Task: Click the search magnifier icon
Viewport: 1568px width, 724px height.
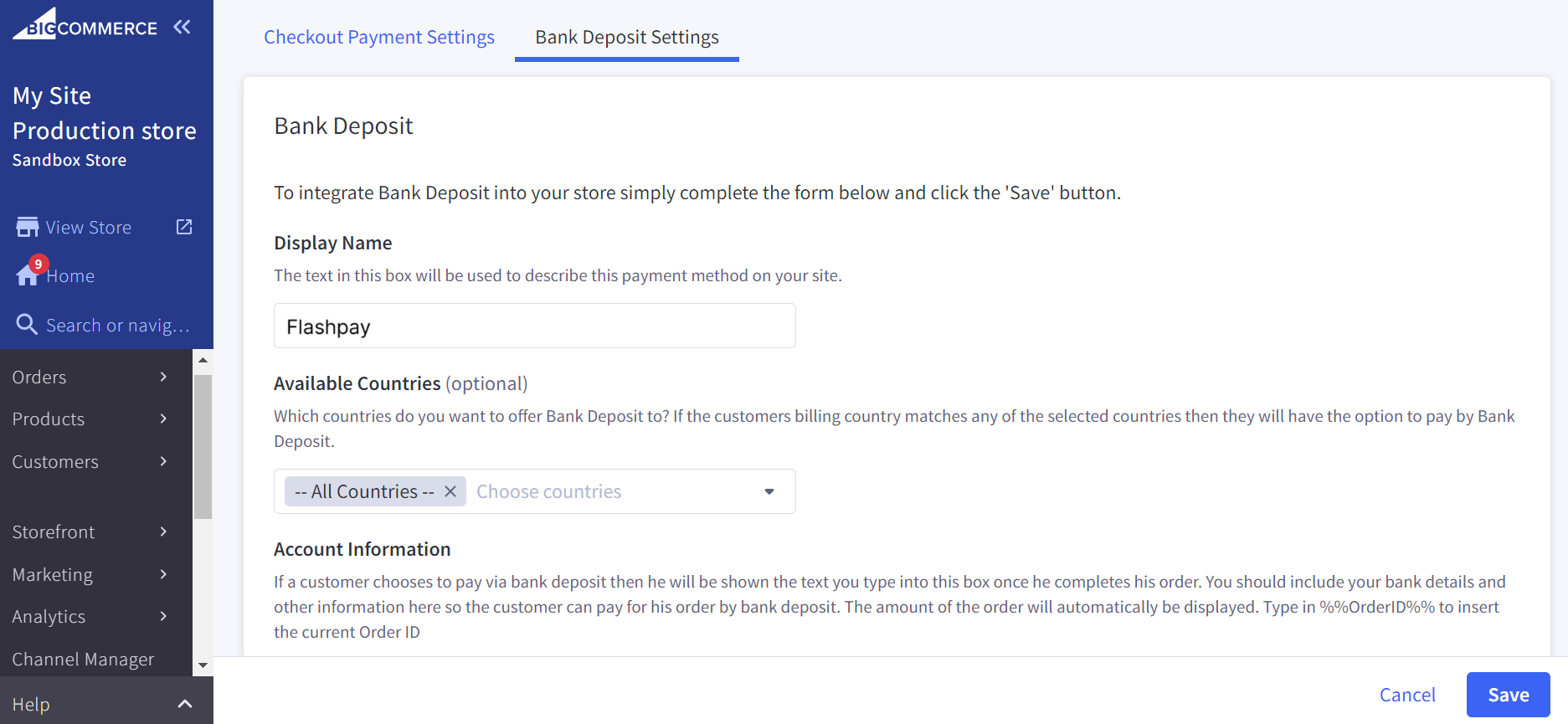Action: pos(27,325)
